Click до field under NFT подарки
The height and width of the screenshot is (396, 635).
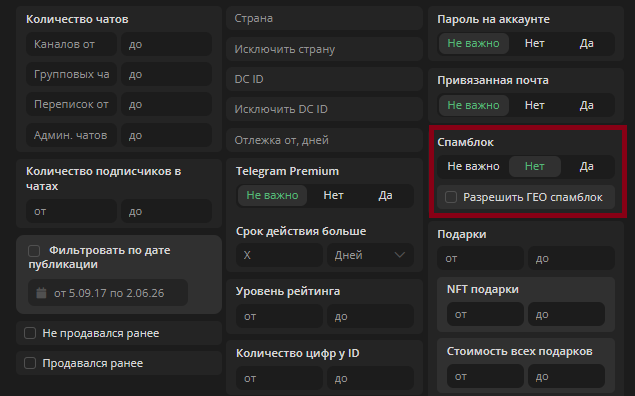[567, 314]
